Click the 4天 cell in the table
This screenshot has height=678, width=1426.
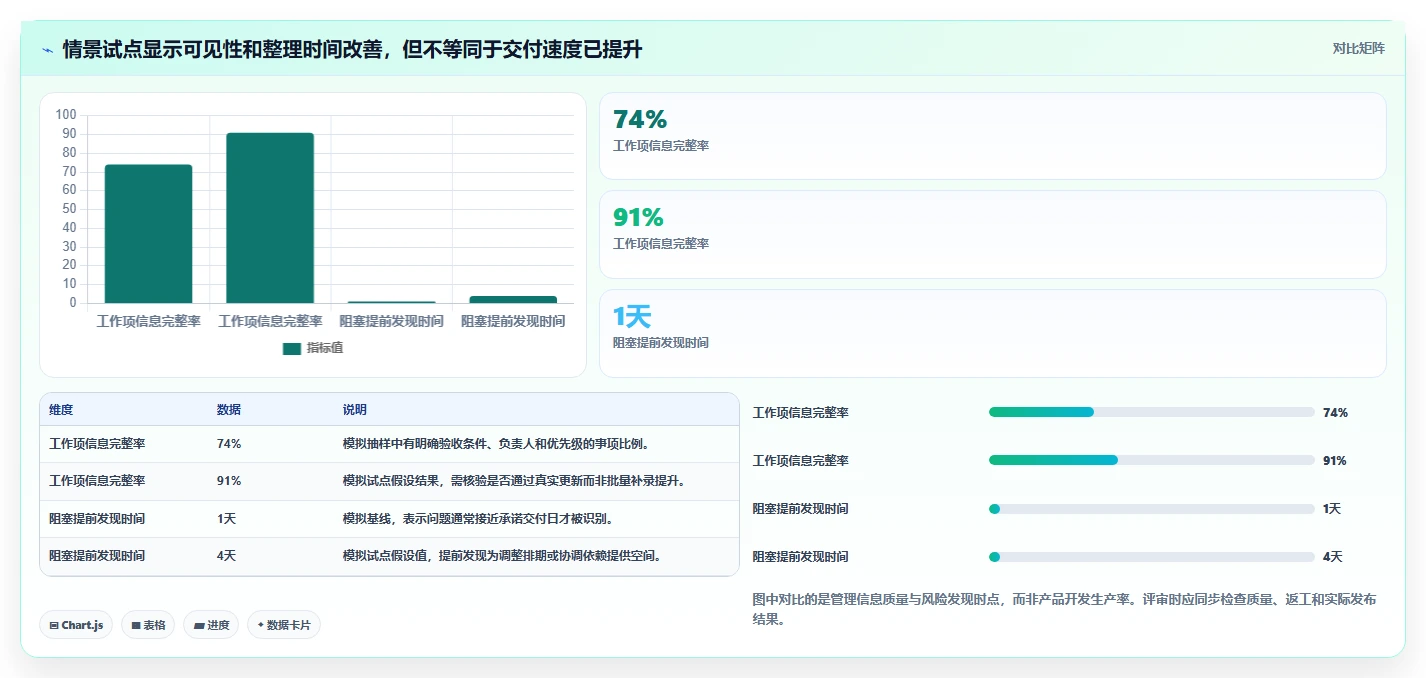[x=226, y=556]
